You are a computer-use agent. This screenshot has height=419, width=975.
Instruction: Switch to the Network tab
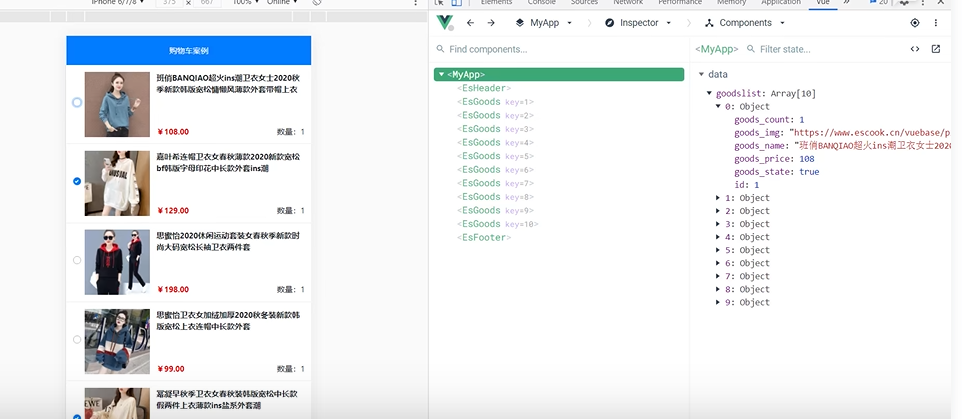pos(628,2)
